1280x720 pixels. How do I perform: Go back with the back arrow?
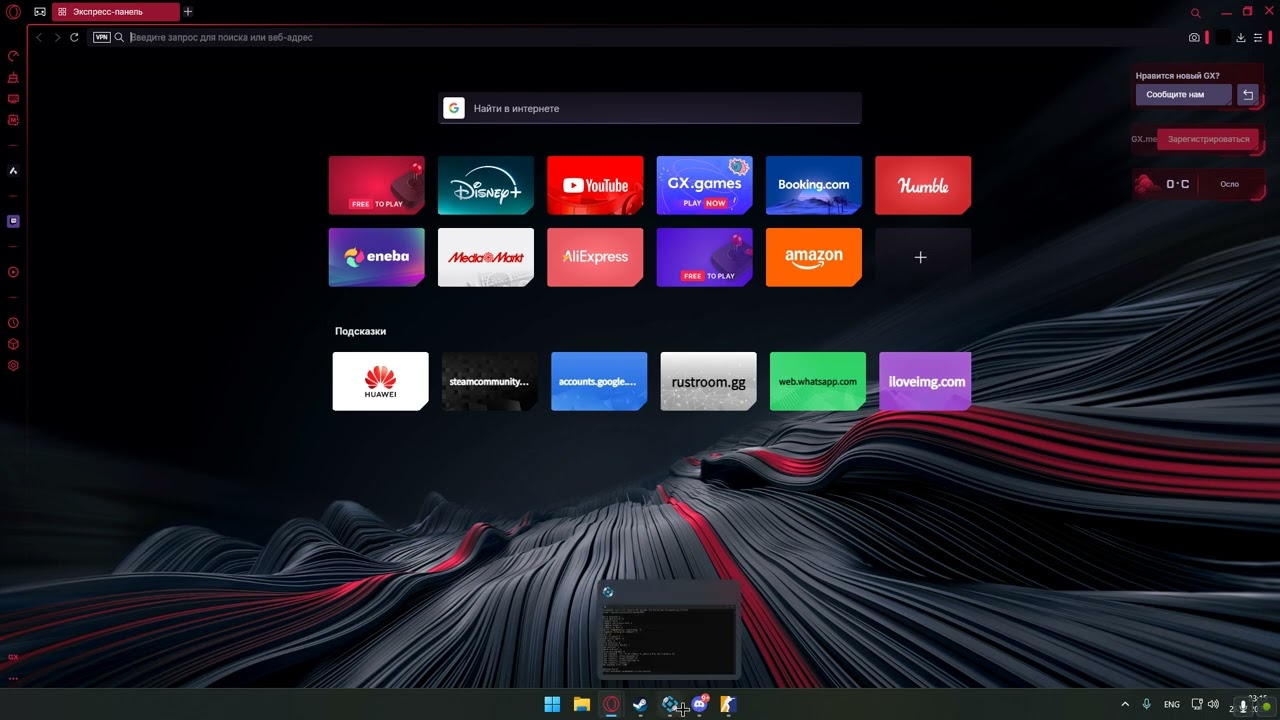(x=39, y=37)
